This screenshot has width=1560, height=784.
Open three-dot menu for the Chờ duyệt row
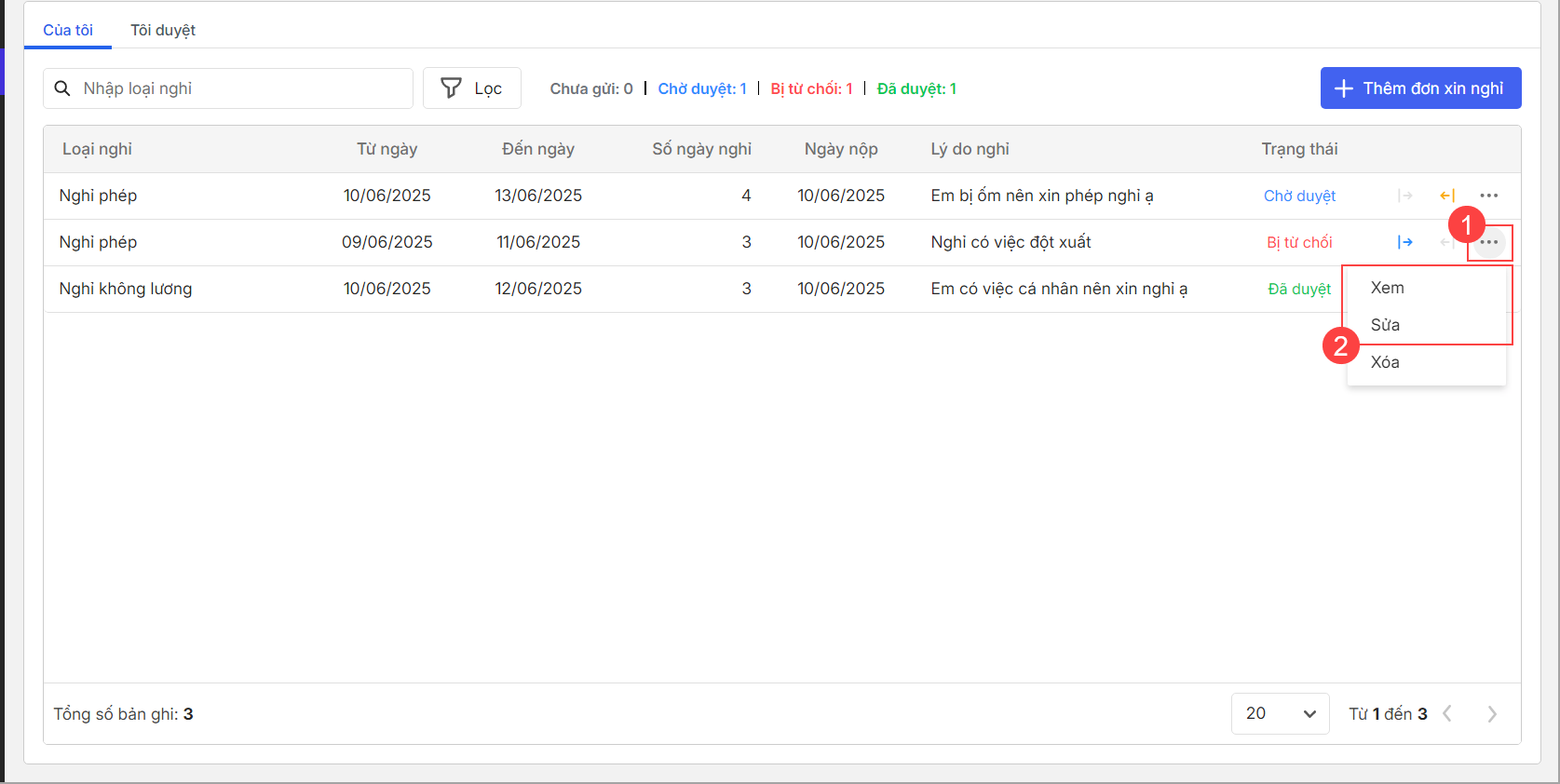(x=1488, y=196)
